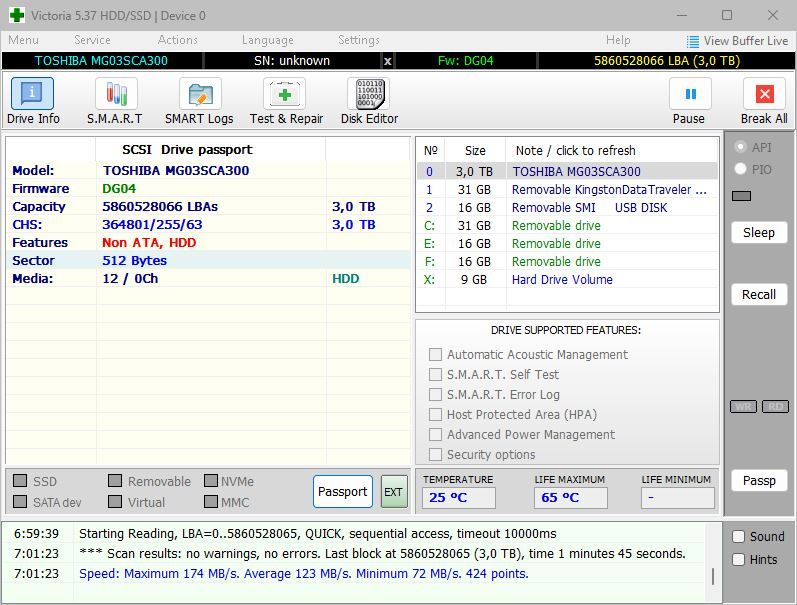This screenshot has width=797, height=605.
Task: Toggle the Sound checkbox
Action: 739,536
